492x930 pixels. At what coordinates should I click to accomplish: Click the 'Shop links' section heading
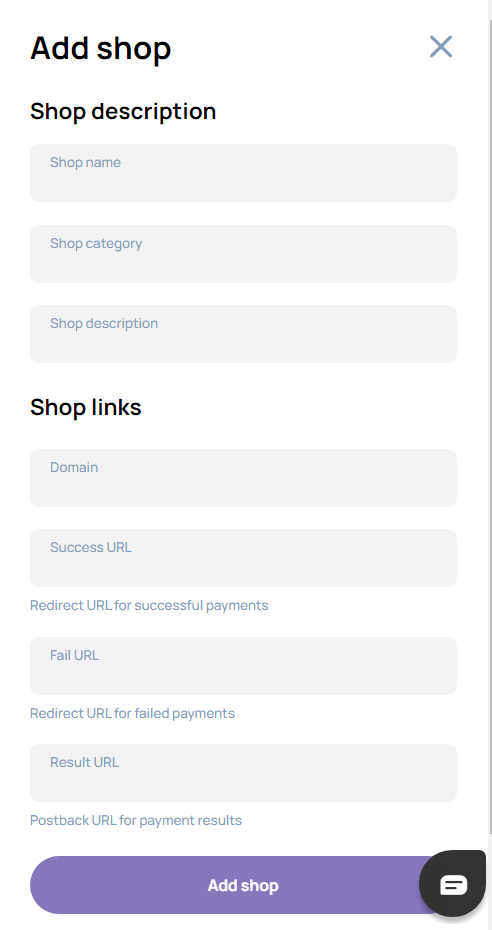(x=86, y=407)
